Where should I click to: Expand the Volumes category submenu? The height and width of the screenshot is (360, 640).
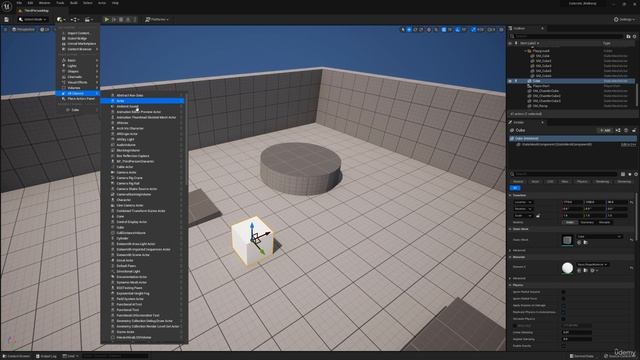click(79, 88)
